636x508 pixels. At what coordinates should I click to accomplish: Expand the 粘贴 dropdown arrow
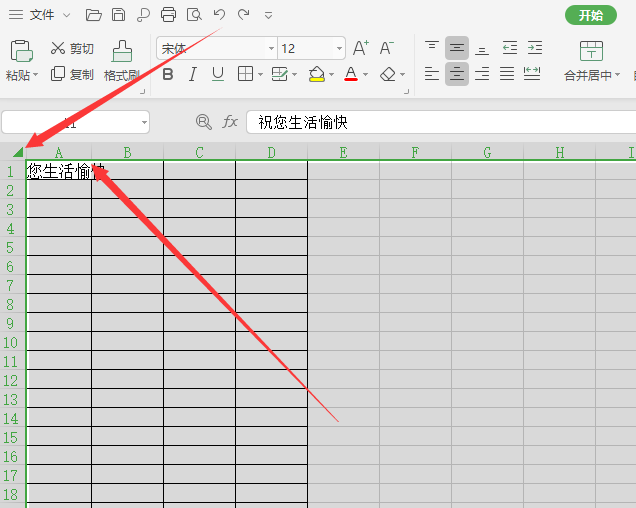36,75
